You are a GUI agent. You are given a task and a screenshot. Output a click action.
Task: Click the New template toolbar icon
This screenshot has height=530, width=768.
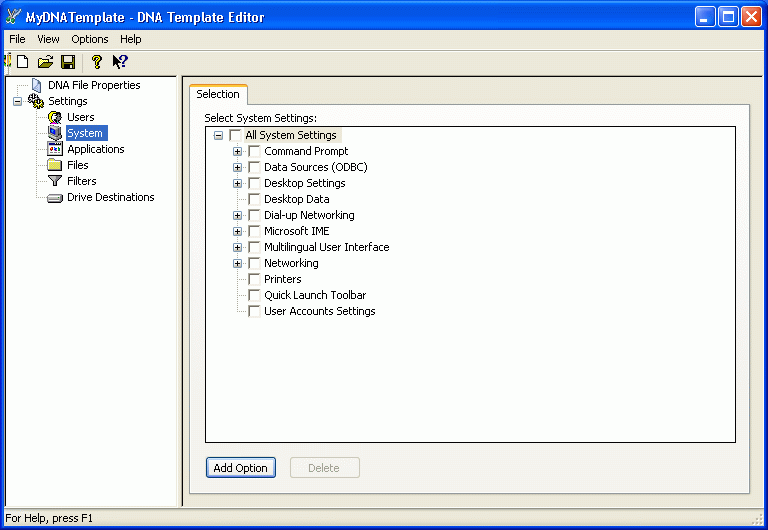click(23, 62)
